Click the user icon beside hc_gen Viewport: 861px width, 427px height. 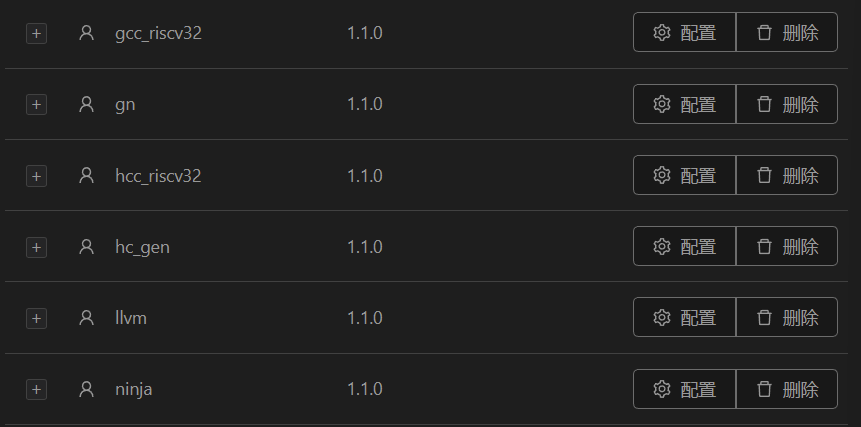pyautogui.click(x=86, y=247)
